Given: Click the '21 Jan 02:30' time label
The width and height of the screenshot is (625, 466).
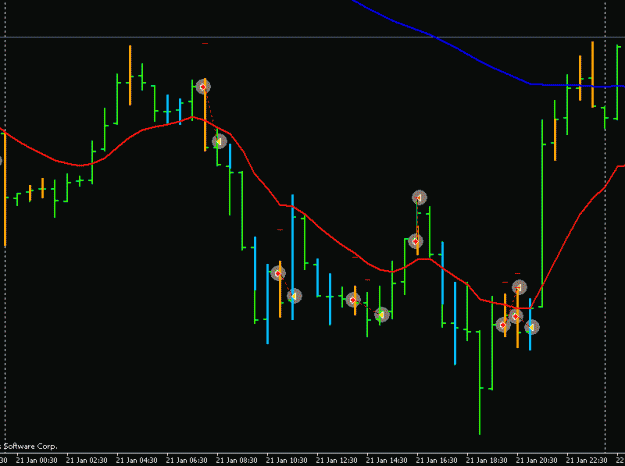Looking at the screenshot, I should tap(86, 460).
